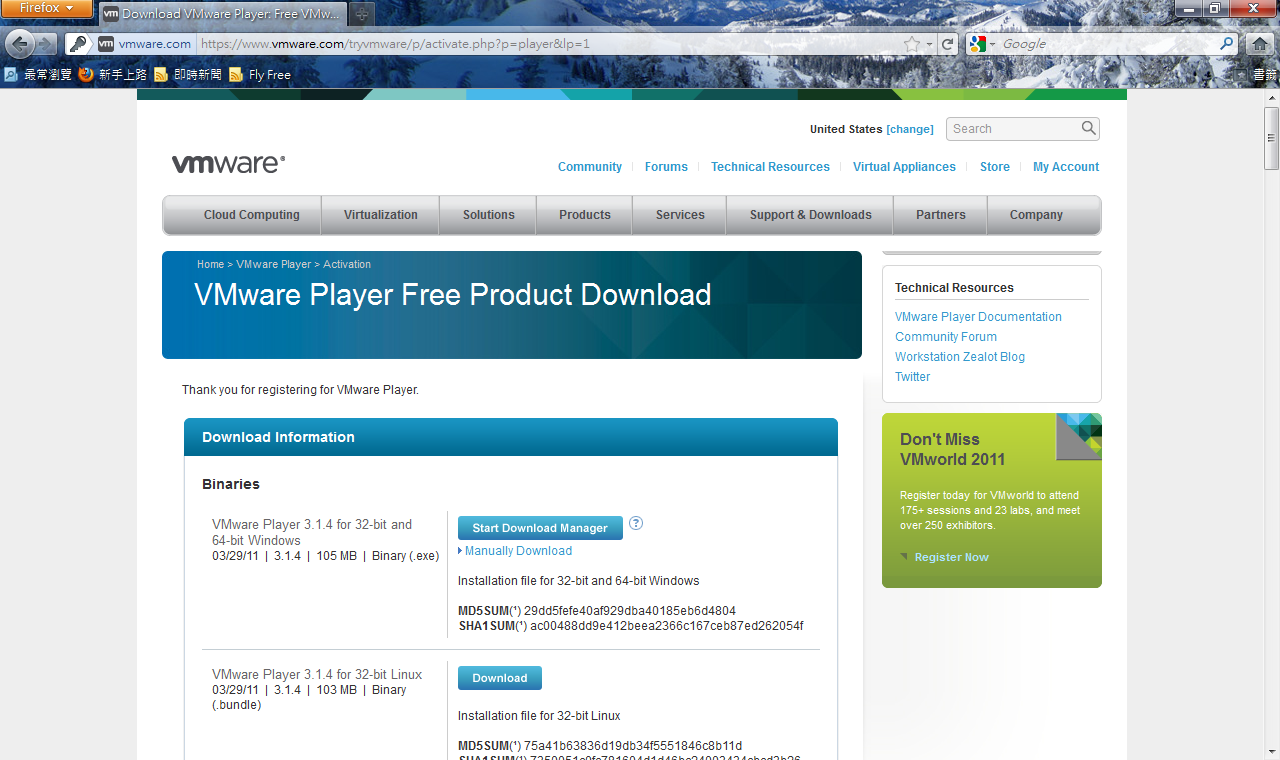1280x760 pixels.
Task: Click the vm favicon in the address bar
Action: (x=106, y=44)
